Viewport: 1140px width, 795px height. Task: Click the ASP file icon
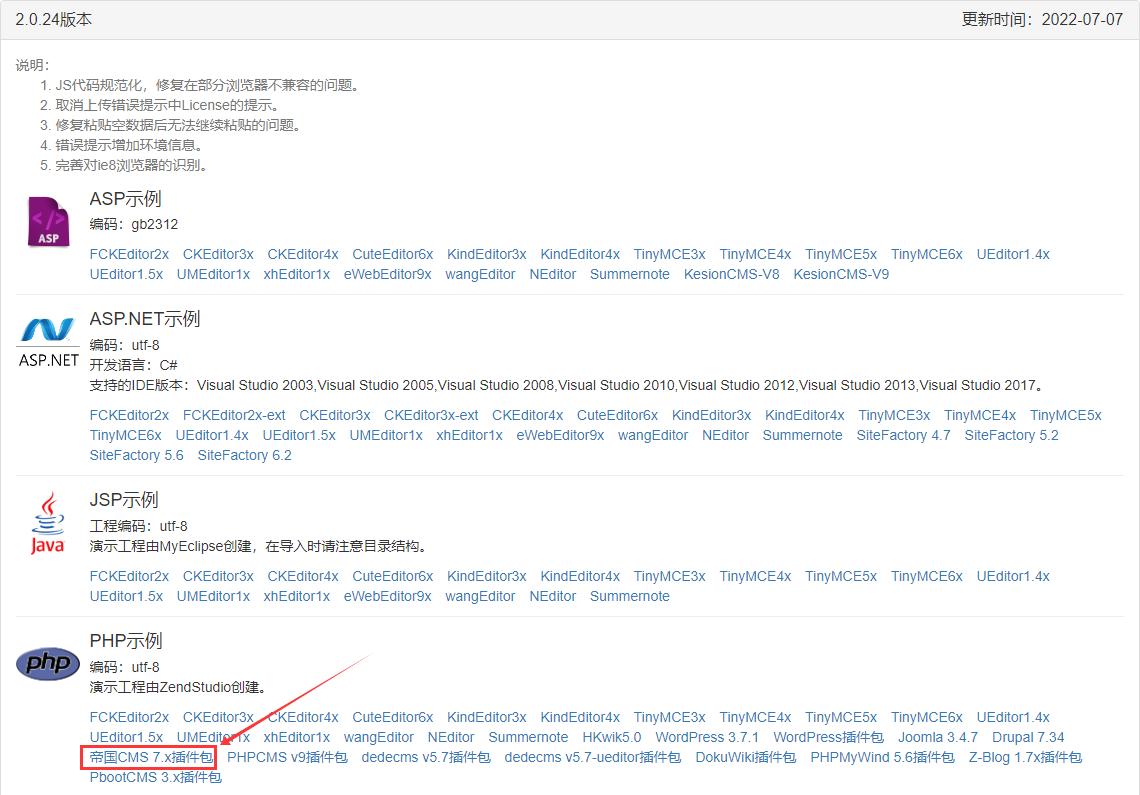coord(49,221)
